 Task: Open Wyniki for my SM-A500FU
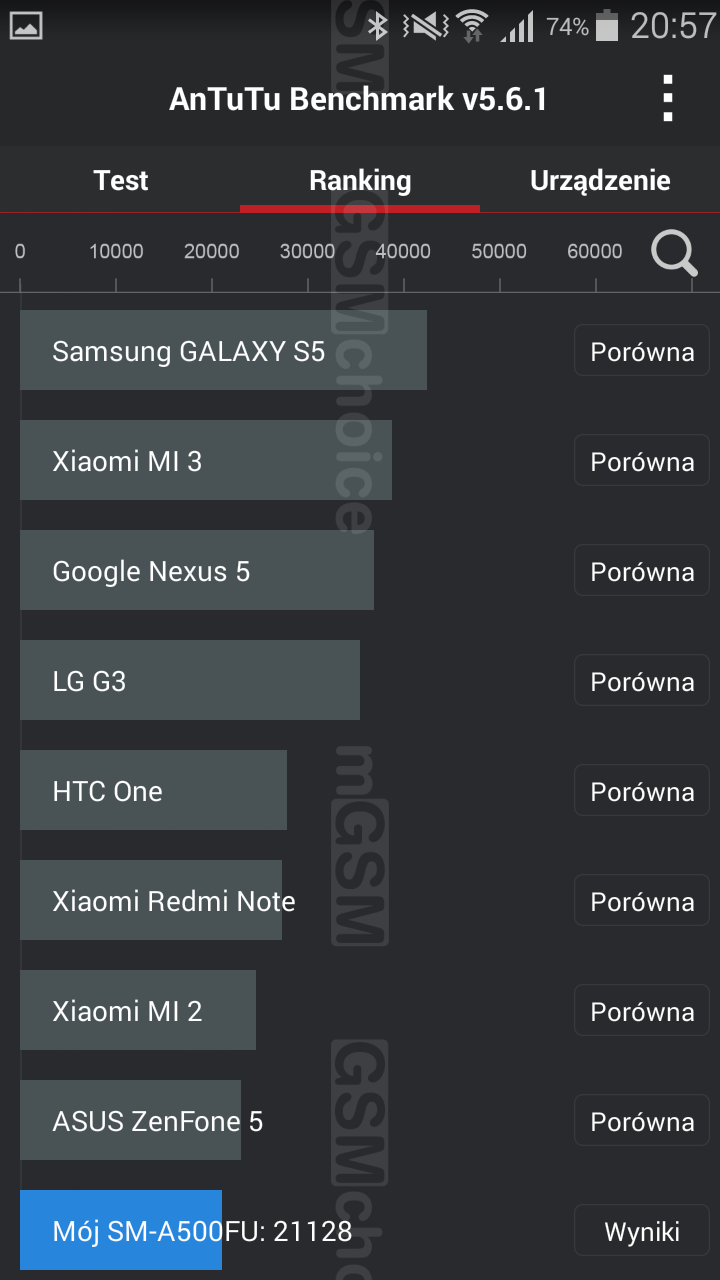641,1231
